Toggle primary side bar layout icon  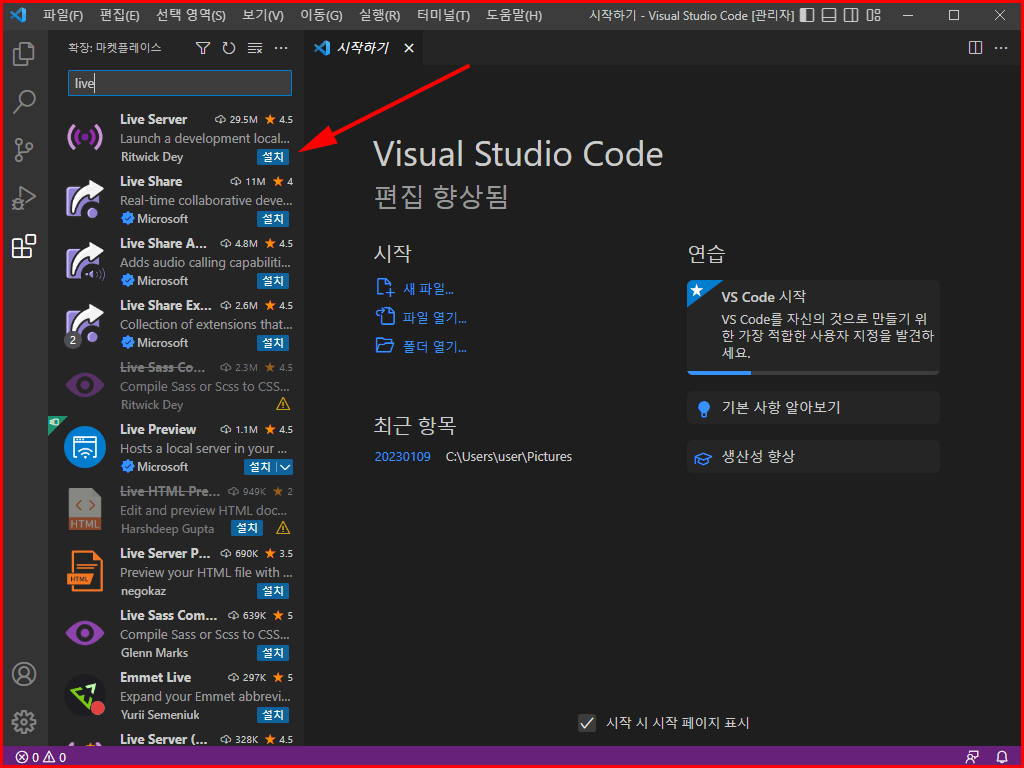pos(807,15)
